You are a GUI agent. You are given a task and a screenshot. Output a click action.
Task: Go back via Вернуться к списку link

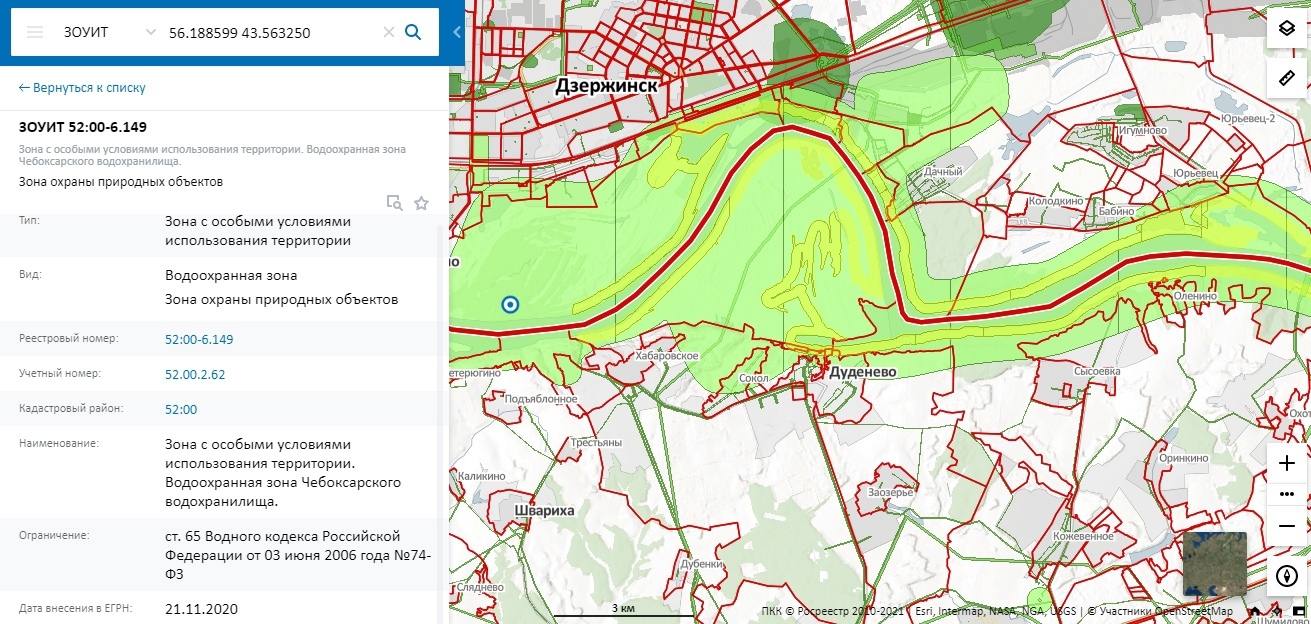(x=82, y=88)
